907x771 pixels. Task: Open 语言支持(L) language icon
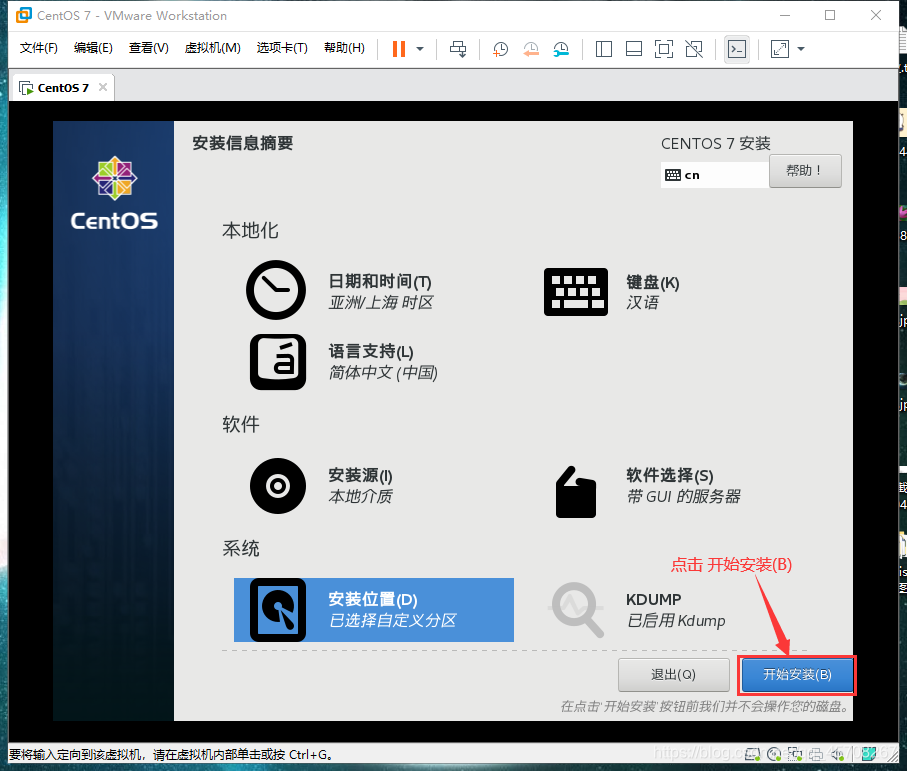coord(278,361)
